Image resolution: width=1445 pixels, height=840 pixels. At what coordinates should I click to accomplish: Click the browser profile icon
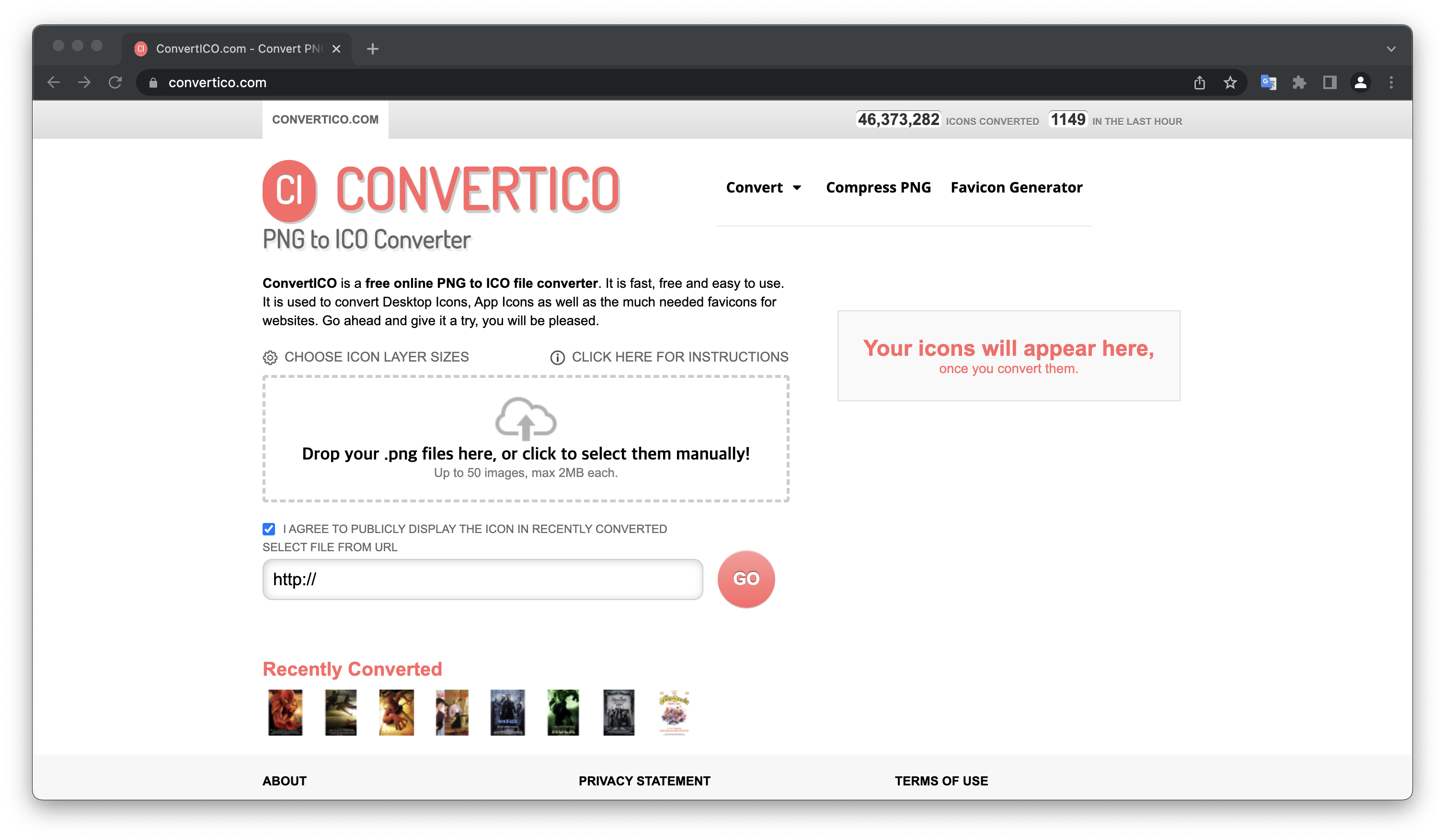1360,82
